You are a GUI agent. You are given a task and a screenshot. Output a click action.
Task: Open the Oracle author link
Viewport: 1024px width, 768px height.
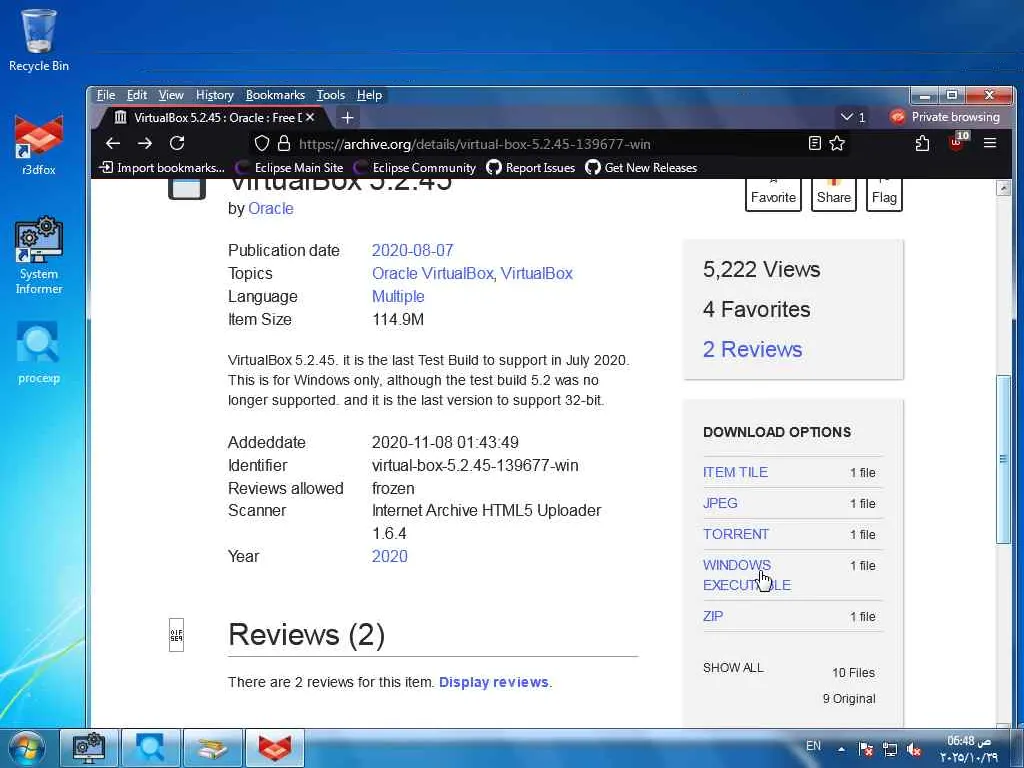coord(270,208)
